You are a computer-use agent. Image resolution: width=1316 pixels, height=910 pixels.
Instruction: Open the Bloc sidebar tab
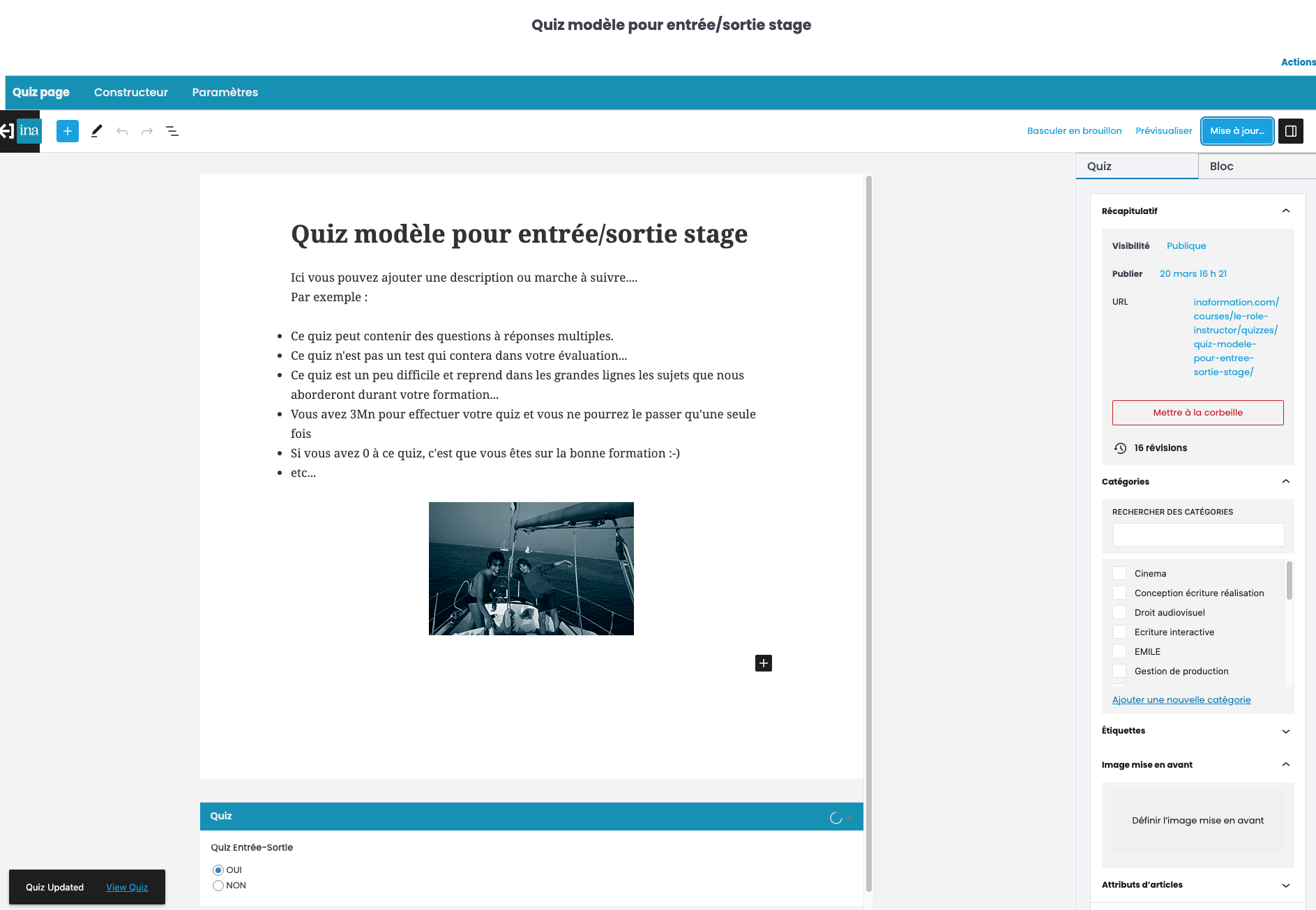(1221, 166)
